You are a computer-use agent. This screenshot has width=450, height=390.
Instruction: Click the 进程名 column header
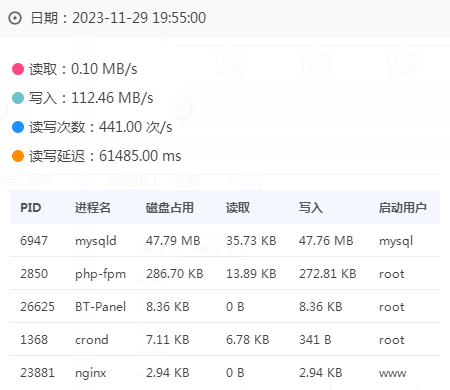point(93,208)
